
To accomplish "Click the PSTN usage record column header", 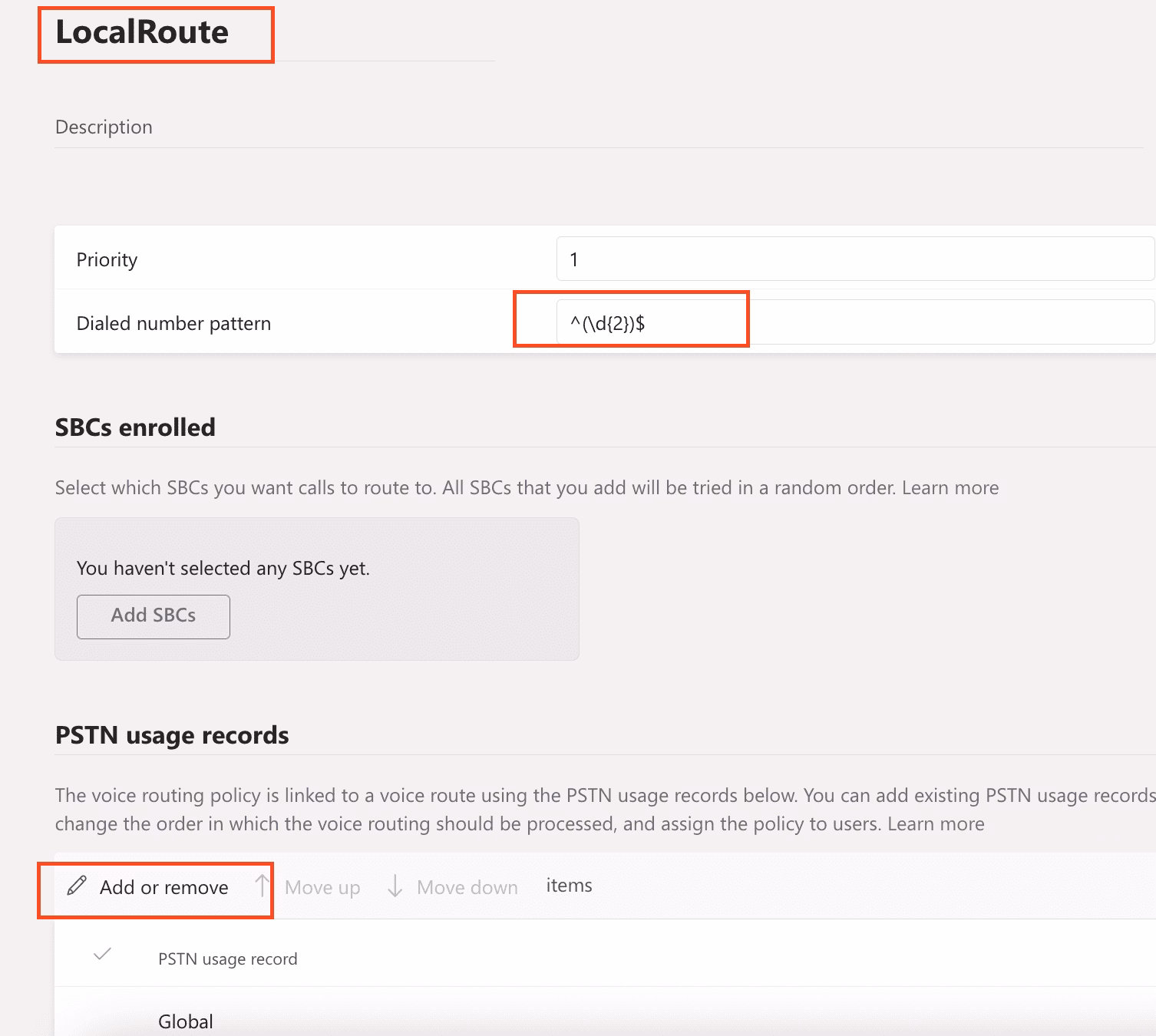I will 228,959.
